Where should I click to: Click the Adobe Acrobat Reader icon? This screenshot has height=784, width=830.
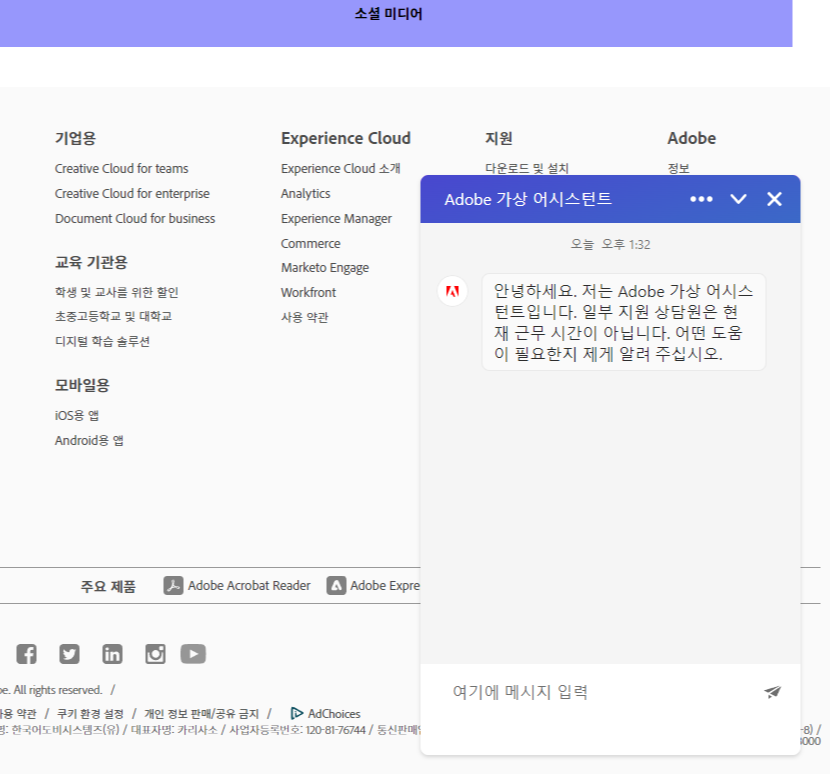coord(173,585)
